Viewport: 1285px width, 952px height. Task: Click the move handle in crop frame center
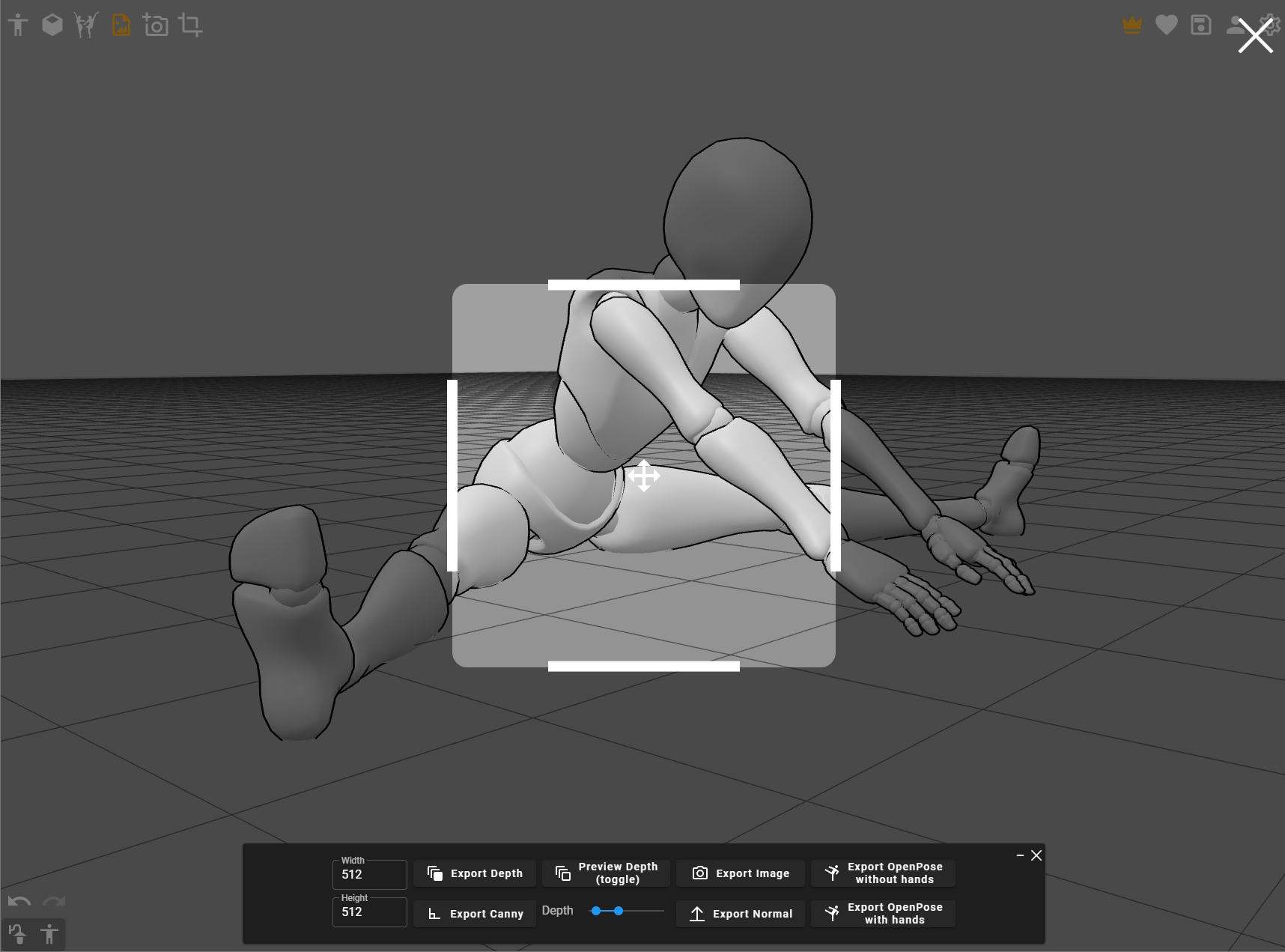[644, 476]
